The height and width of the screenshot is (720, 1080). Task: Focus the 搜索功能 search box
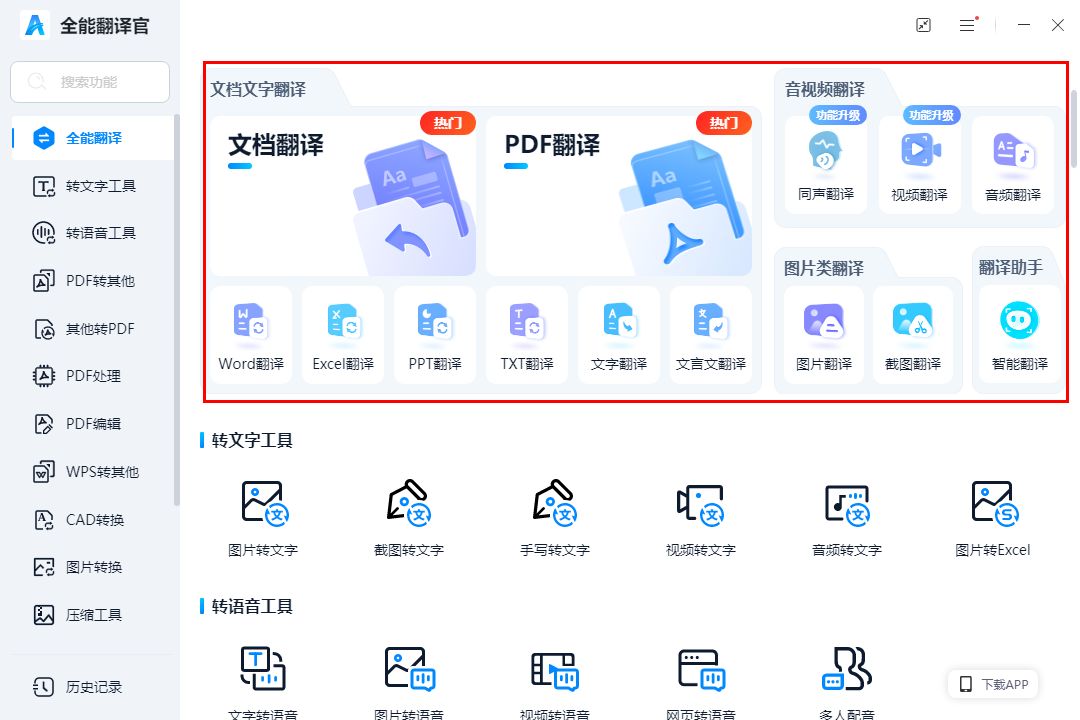90,82
